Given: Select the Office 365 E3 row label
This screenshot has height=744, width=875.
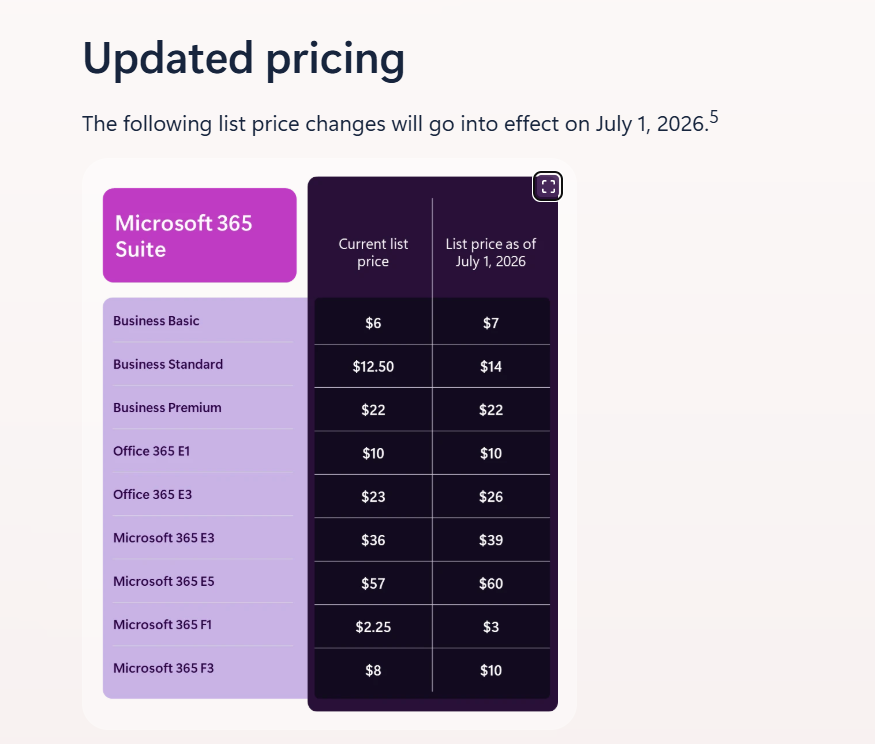Looking at the screenshot, I should pos(151,495).
